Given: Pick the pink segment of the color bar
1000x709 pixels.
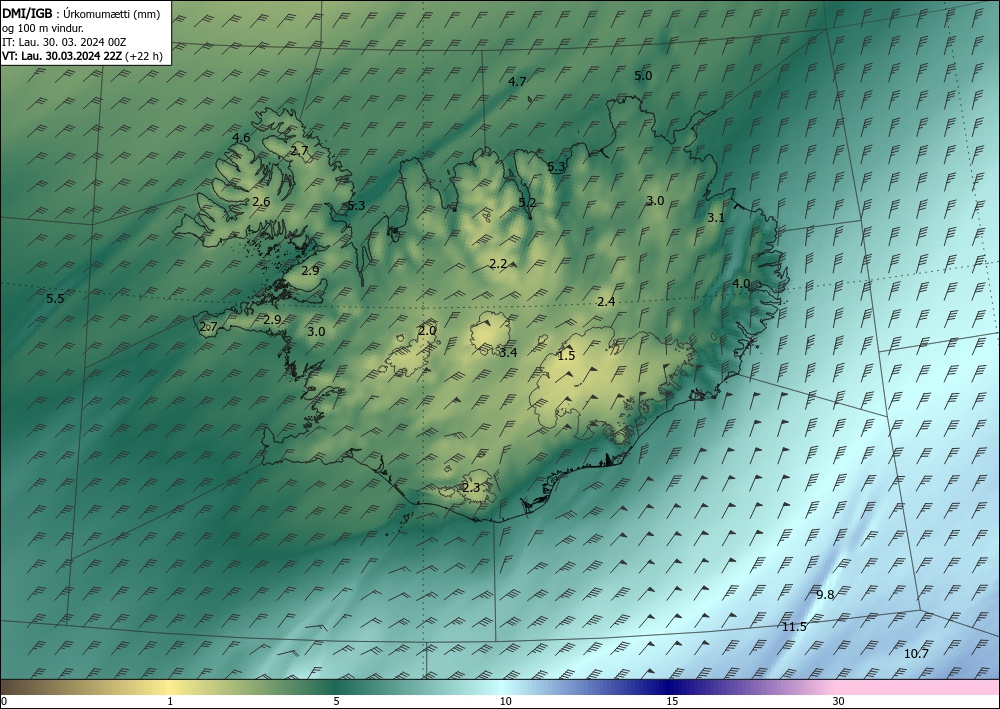Looking at the screenshot, I should tap(918, 687).
